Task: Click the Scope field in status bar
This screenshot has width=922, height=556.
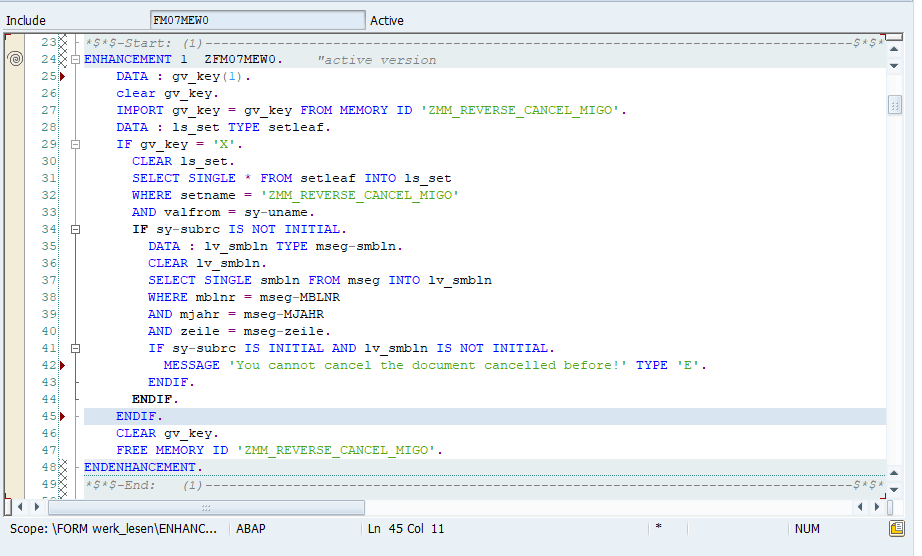Action: click(x=113, y=528)
